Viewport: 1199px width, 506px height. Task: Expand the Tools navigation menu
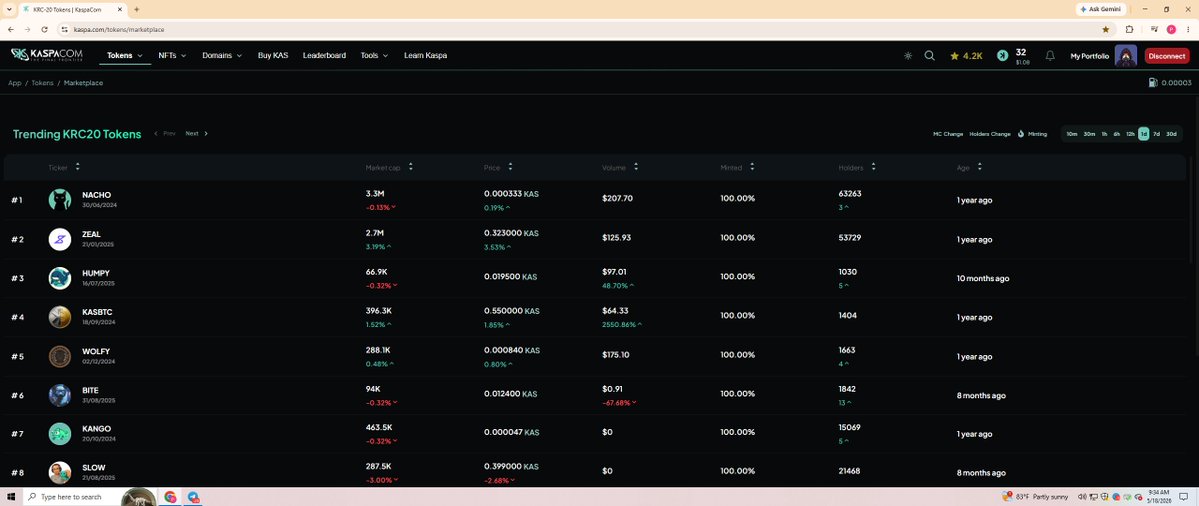point(374,56)
